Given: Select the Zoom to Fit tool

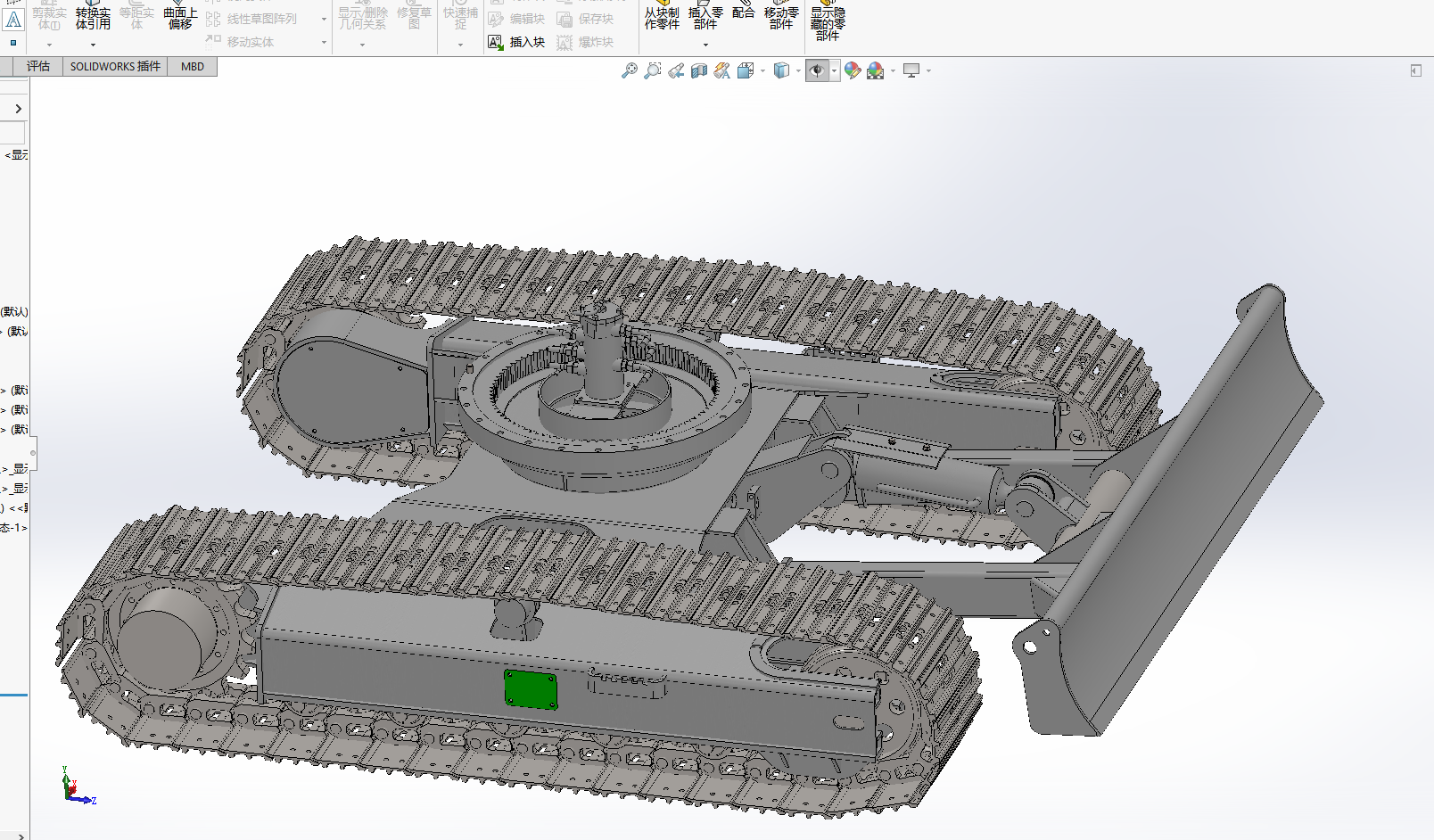Looking at the screenshot, I should (630, 70).
